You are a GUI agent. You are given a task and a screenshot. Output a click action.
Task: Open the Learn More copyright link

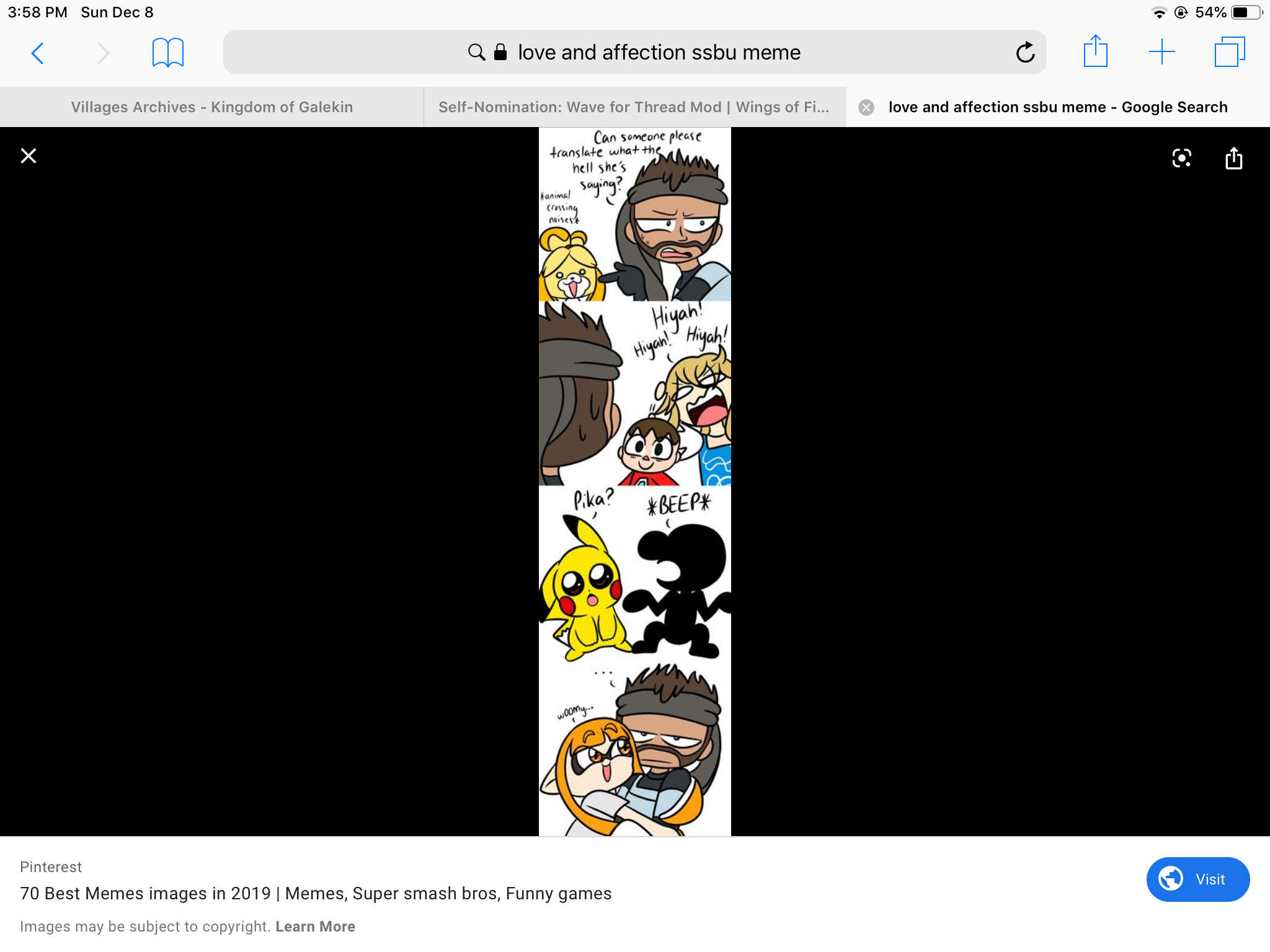pos(315,927)
